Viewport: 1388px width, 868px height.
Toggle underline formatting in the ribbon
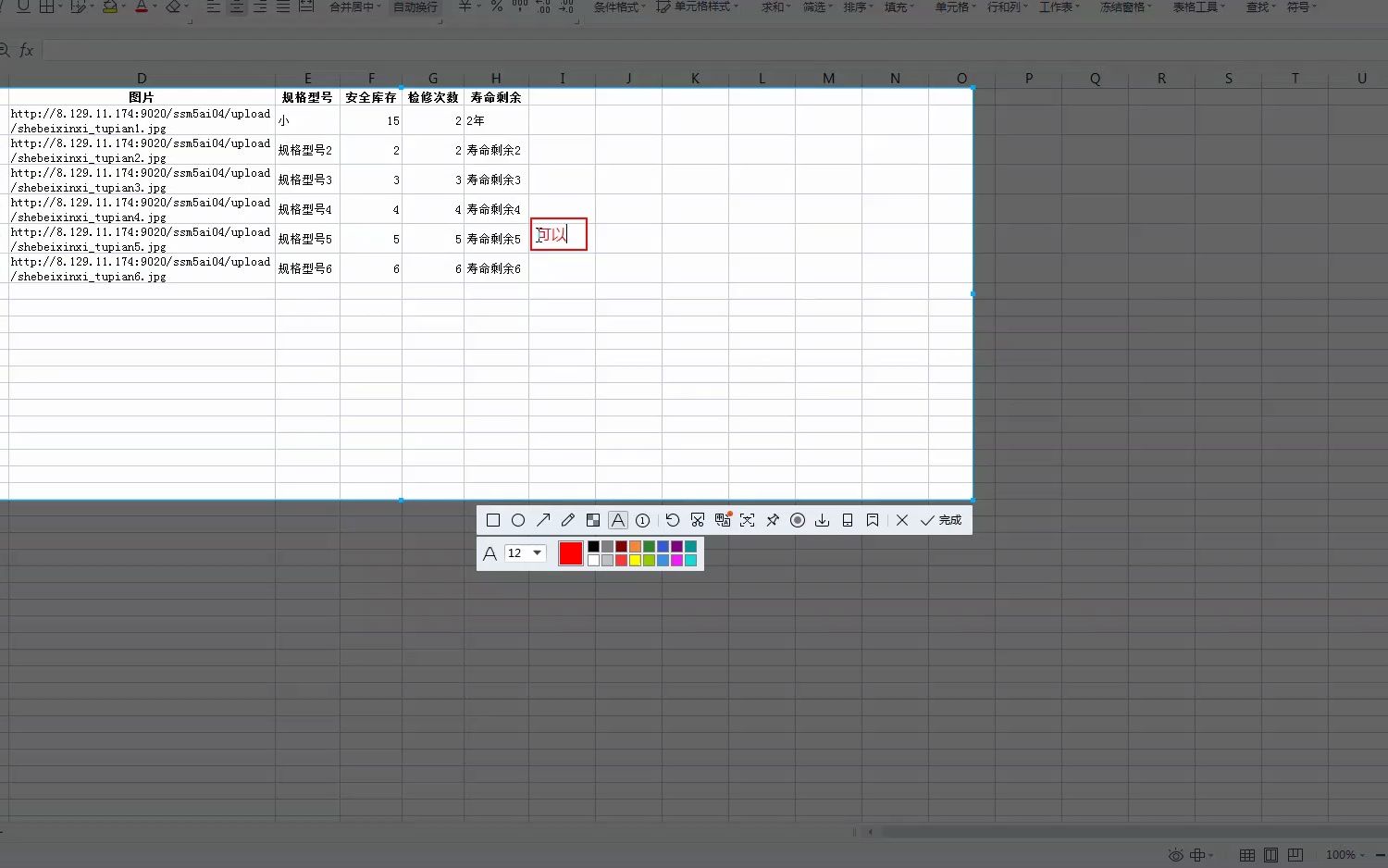tap(23, 6)
